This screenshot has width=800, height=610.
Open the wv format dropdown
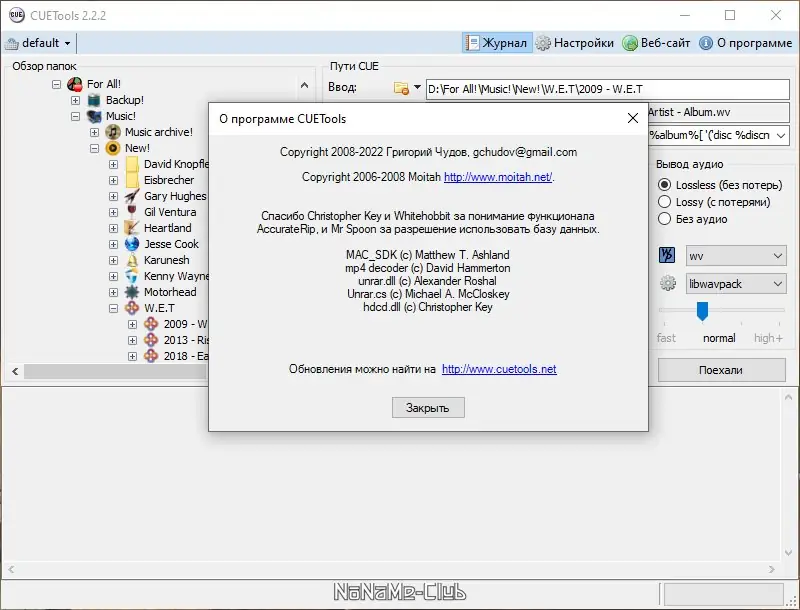735,256
